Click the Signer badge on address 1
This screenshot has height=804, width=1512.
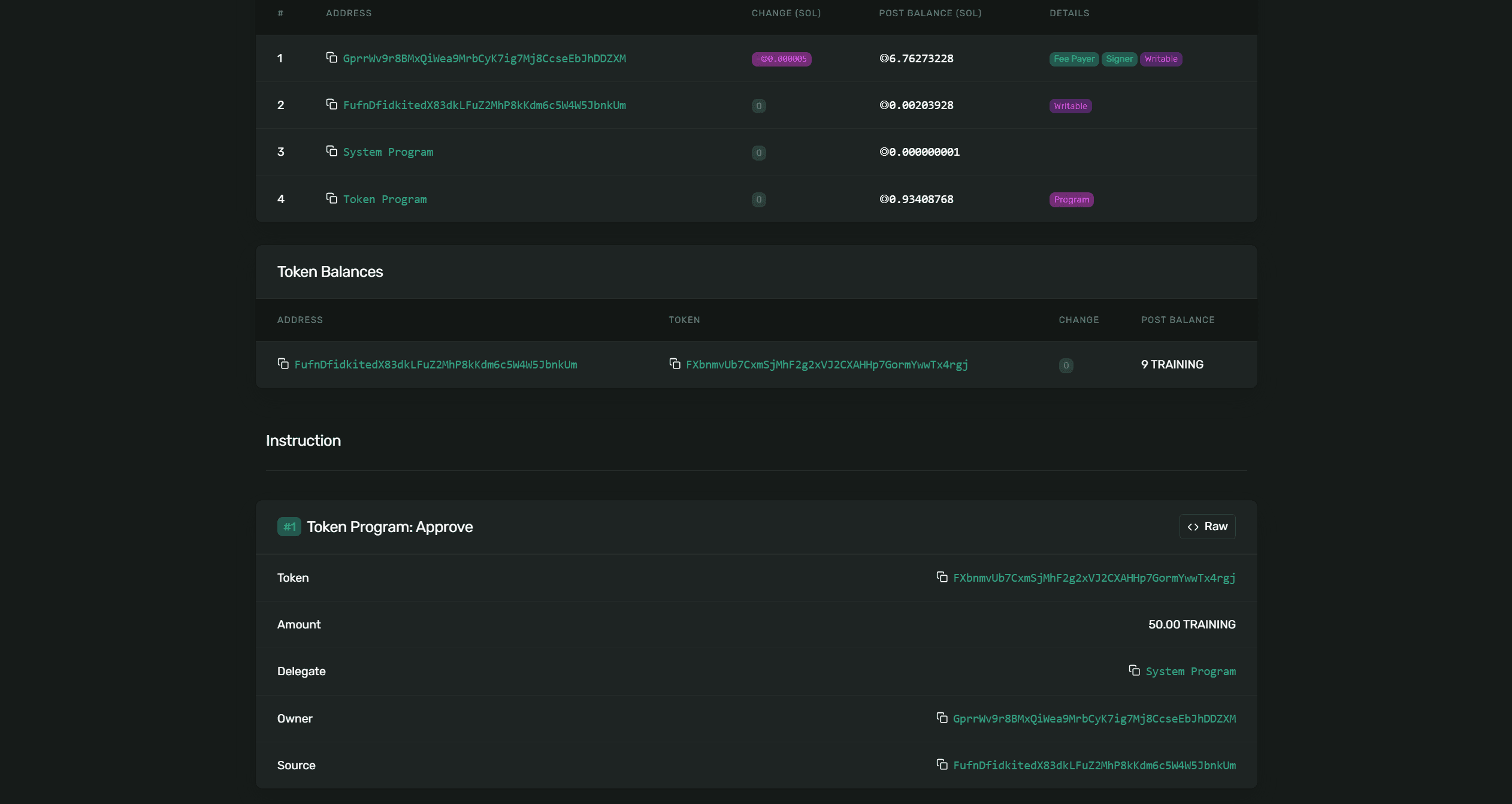click(1118, 58)
